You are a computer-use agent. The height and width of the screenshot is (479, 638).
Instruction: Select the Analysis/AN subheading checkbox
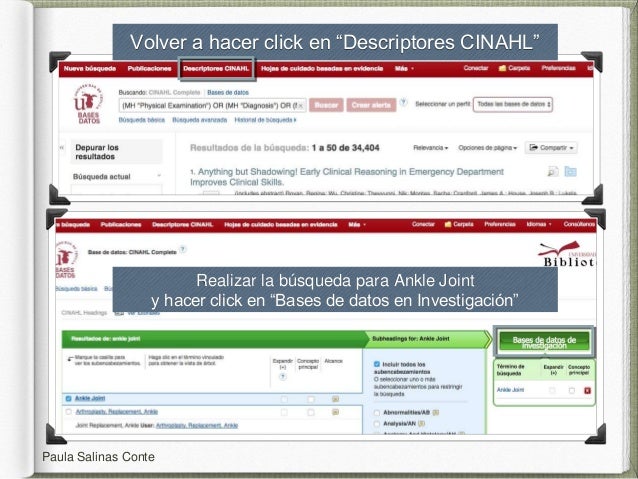coord(377,424)
